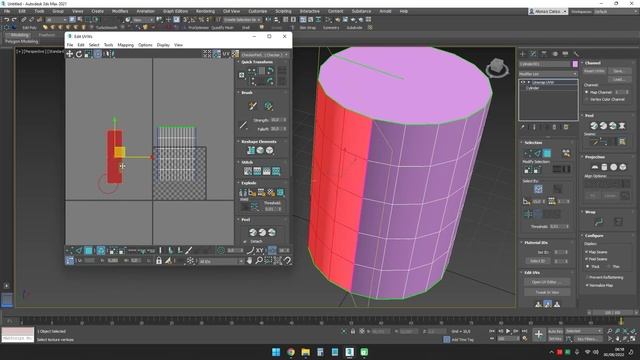
Task: Click the Save... button in Channel rollout
Action: [x=619, y=71]
